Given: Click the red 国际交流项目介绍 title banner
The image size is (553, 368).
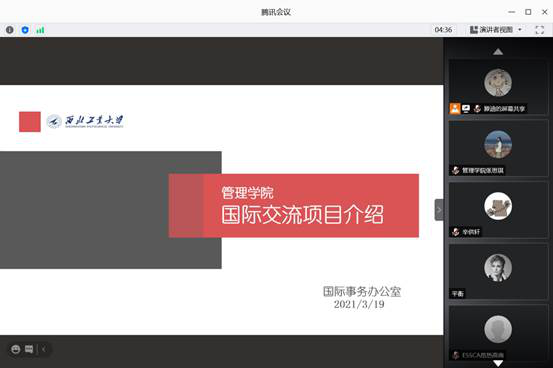Looking at the screenshot, I should click(294, 206).
